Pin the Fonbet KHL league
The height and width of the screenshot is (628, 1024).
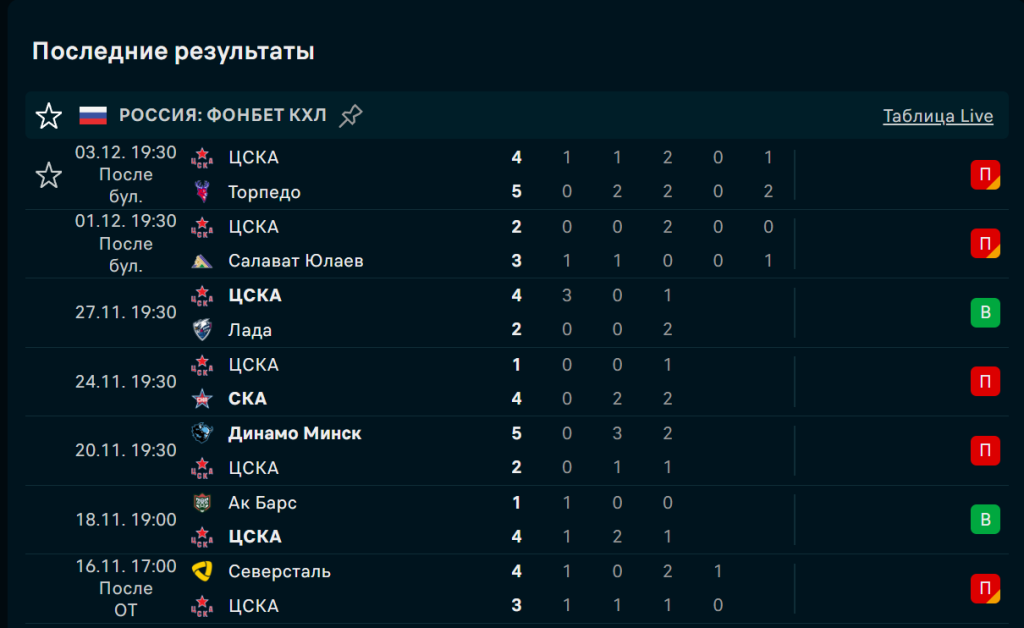(350, 116)
